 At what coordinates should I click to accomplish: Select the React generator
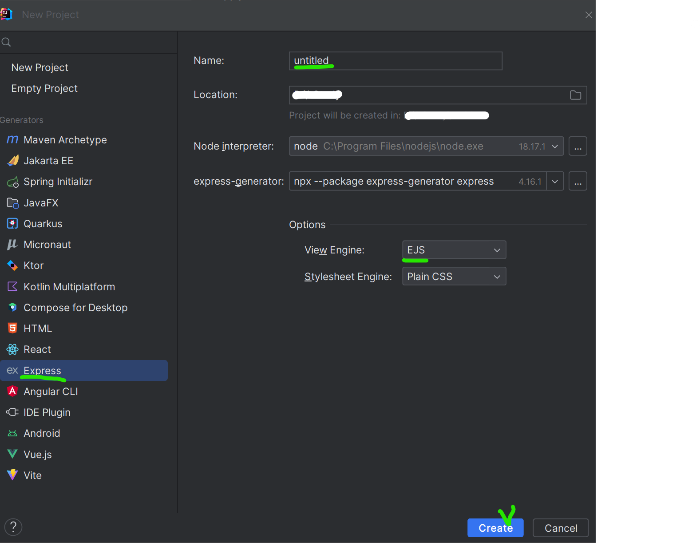(x=37, y=350)
